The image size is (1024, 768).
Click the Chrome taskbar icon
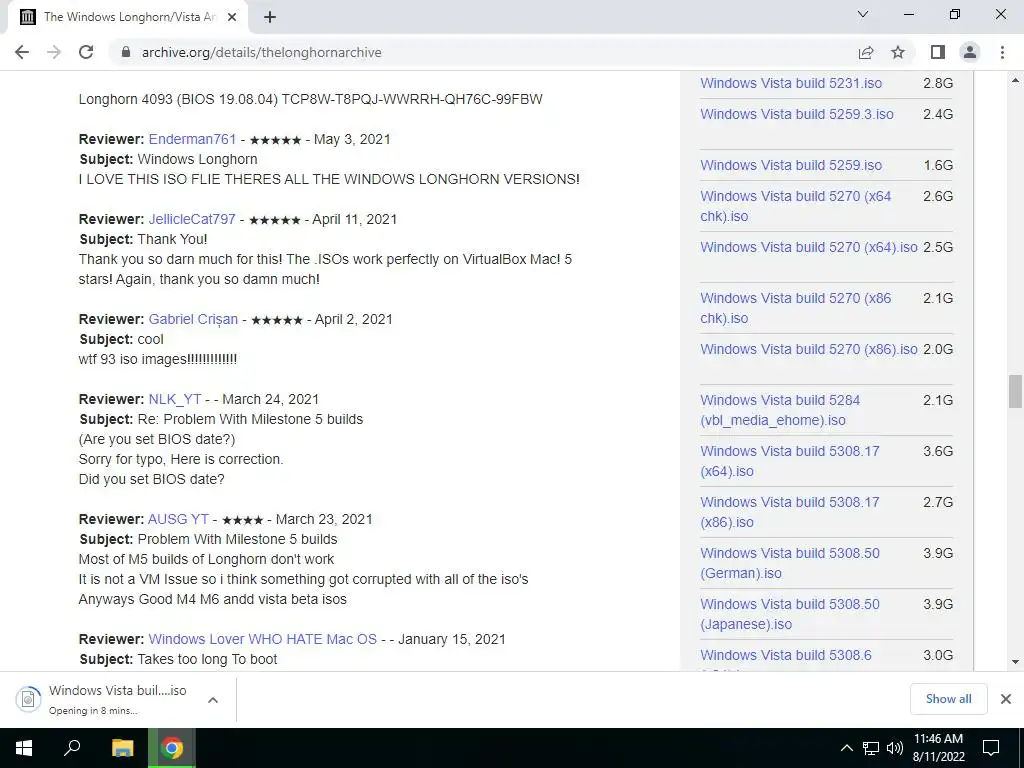click(172, 748)
